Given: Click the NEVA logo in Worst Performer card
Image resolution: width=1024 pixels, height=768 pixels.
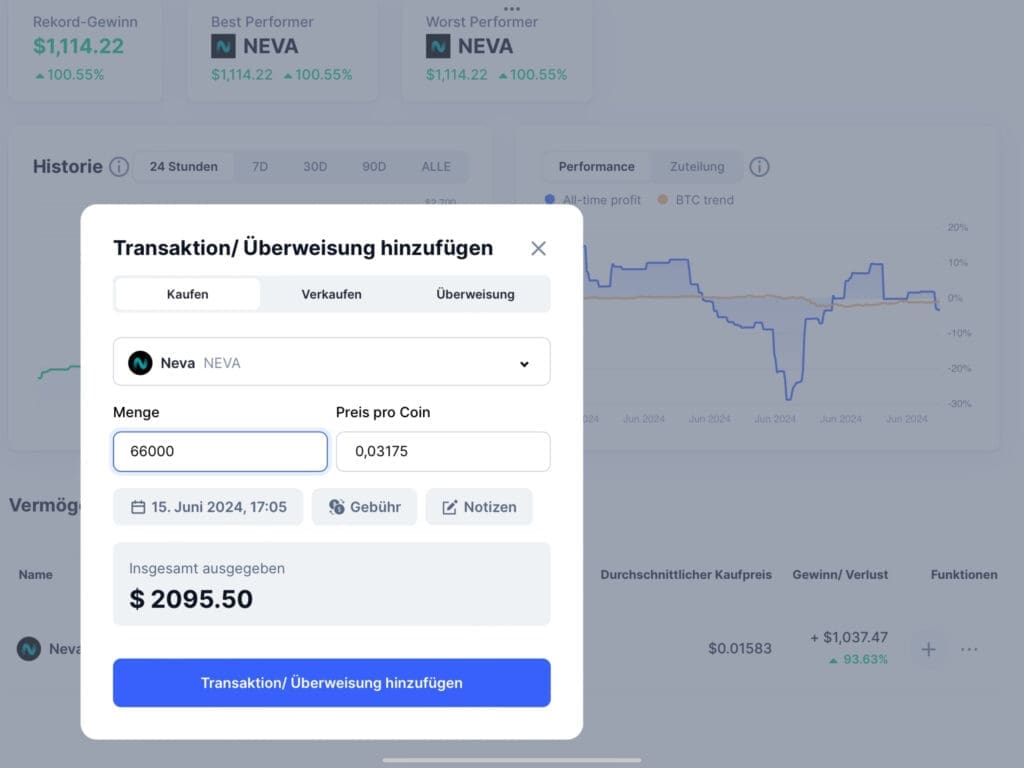Looking at the screenshot, I should click(437, 46).
